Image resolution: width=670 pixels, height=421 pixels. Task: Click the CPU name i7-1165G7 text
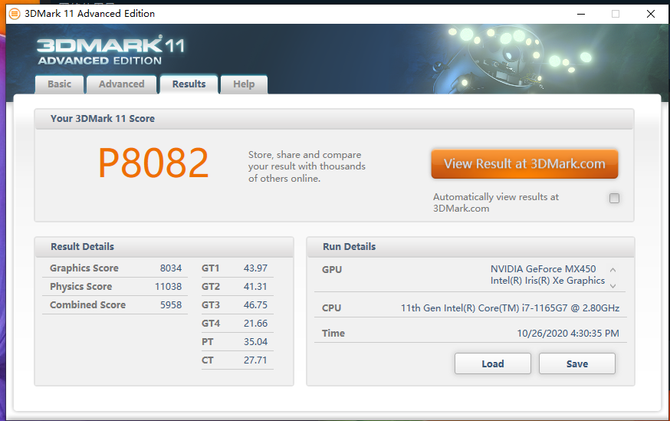(510, 308)
